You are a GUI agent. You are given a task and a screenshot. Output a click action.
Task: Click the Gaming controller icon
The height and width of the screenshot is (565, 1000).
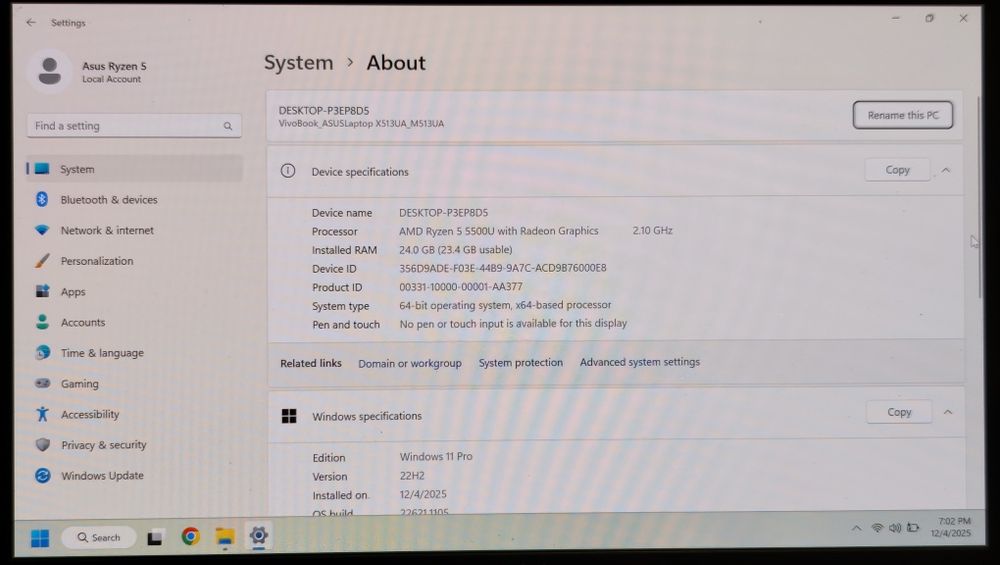click(x=43, y=383)
